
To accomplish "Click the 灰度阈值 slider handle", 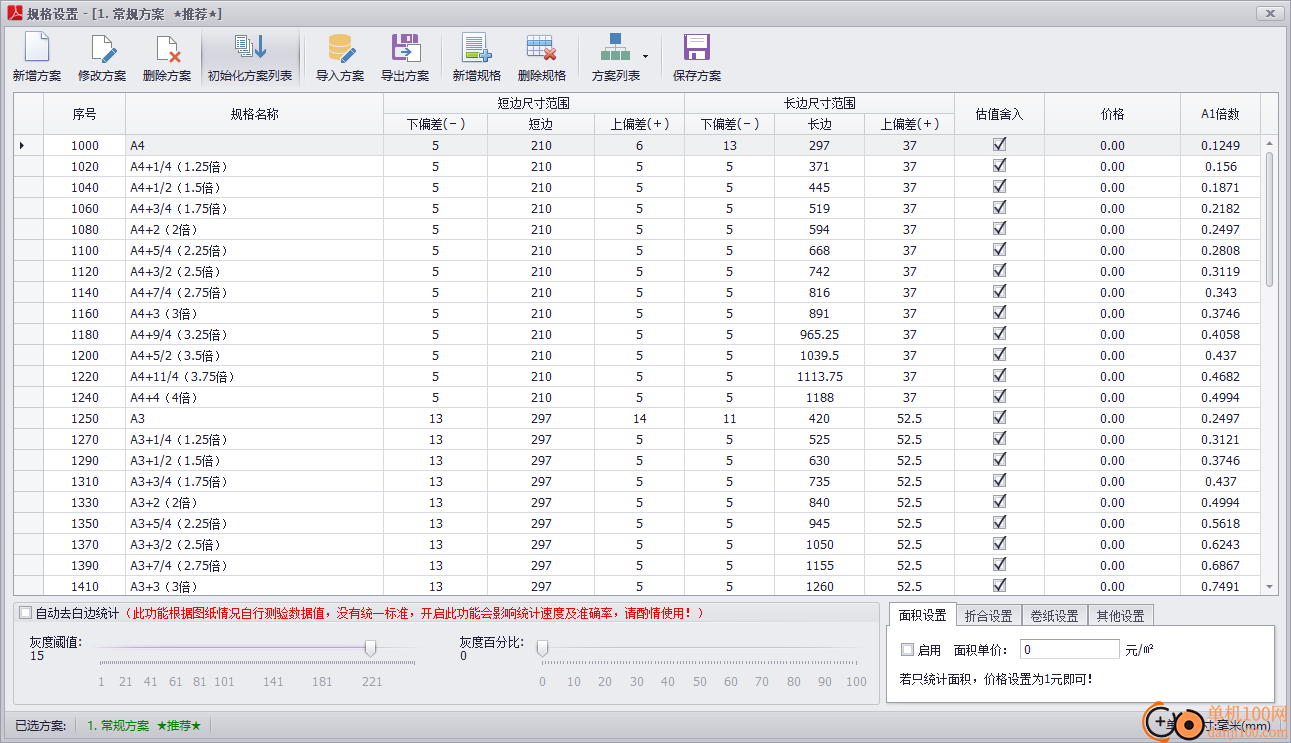I will [371, 649].
